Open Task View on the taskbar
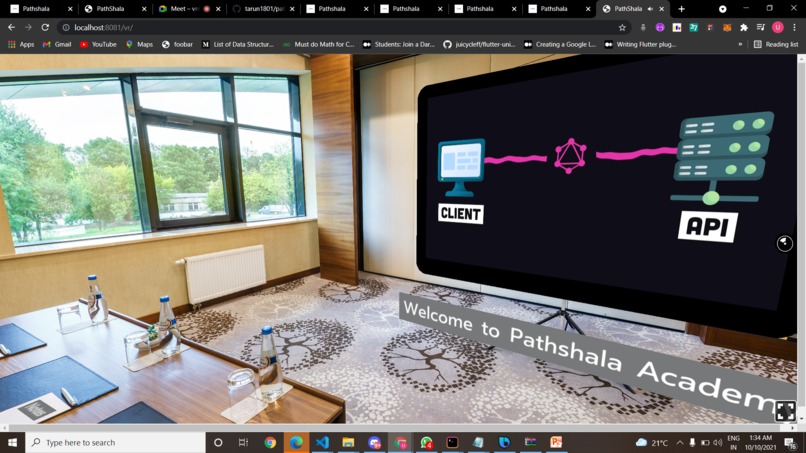The width and height of the screenshot is (806, 453). pyautogui.click(x=244, y=442)
